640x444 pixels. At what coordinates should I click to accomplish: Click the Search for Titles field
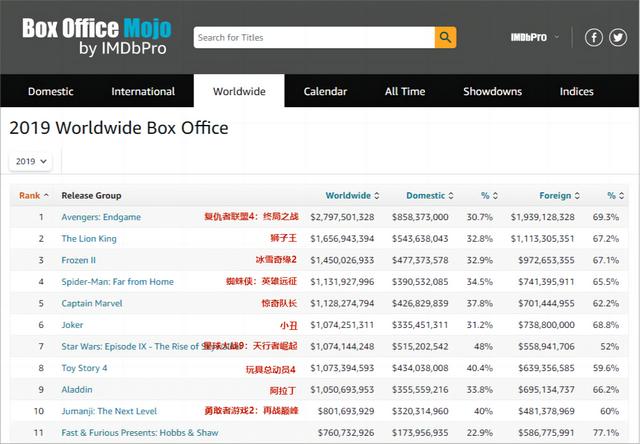point(314,38)
